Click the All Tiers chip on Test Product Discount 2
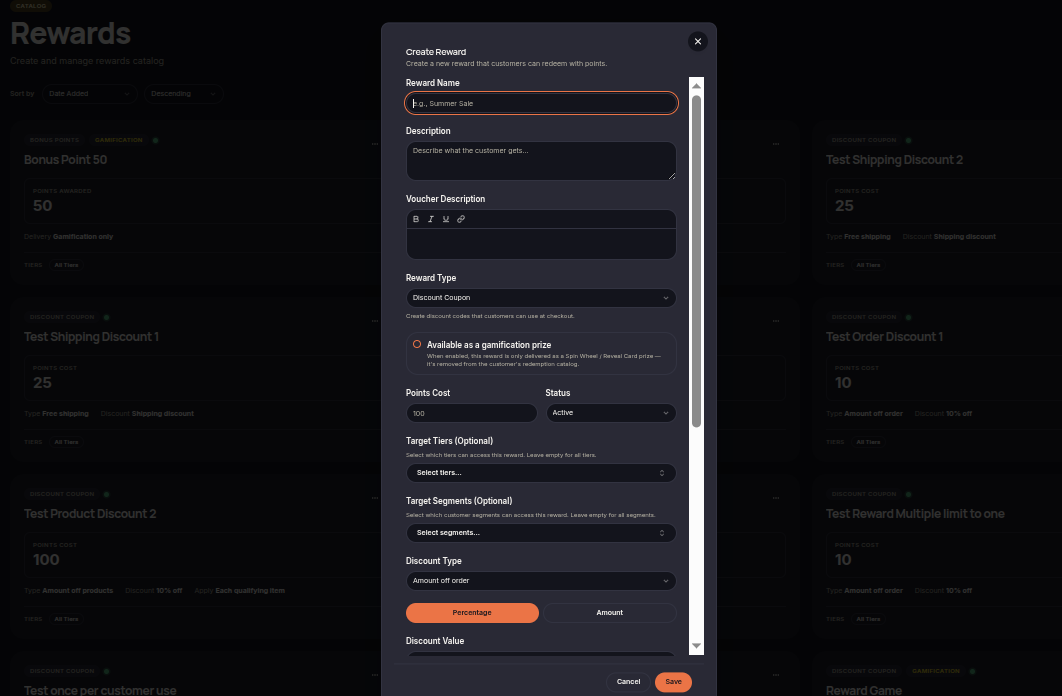This screenshot has height=696, width=1062. click(66, 619)
